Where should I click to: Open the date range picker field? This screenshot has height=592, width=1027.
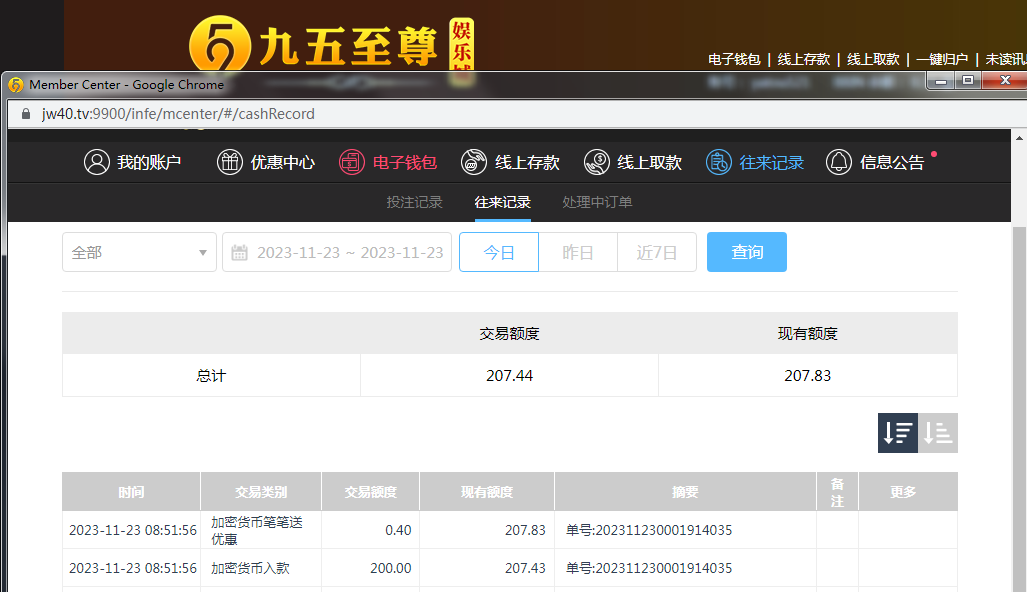point(349,252)
